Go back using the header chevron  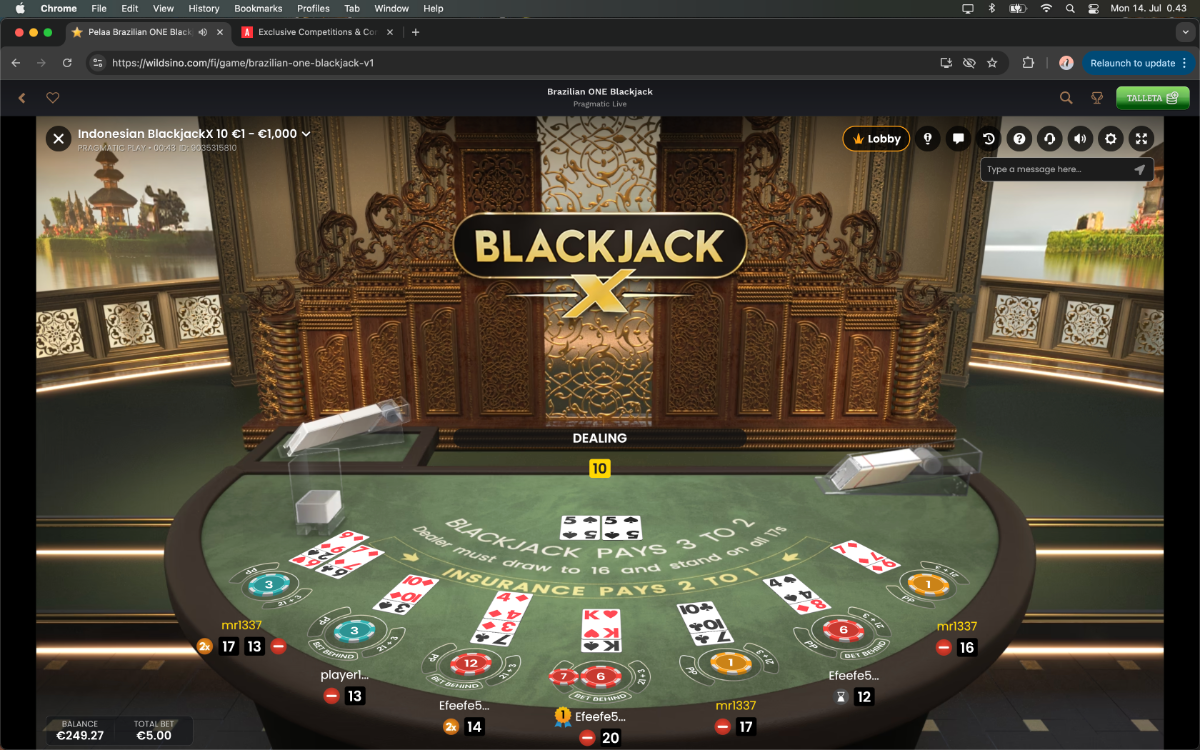click(x=22, y=98)
